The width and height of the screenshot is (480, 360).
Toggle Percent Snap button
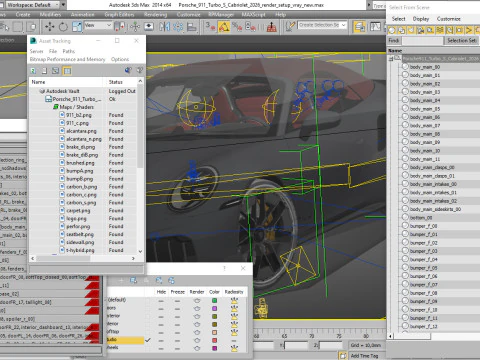click(237, 26)
